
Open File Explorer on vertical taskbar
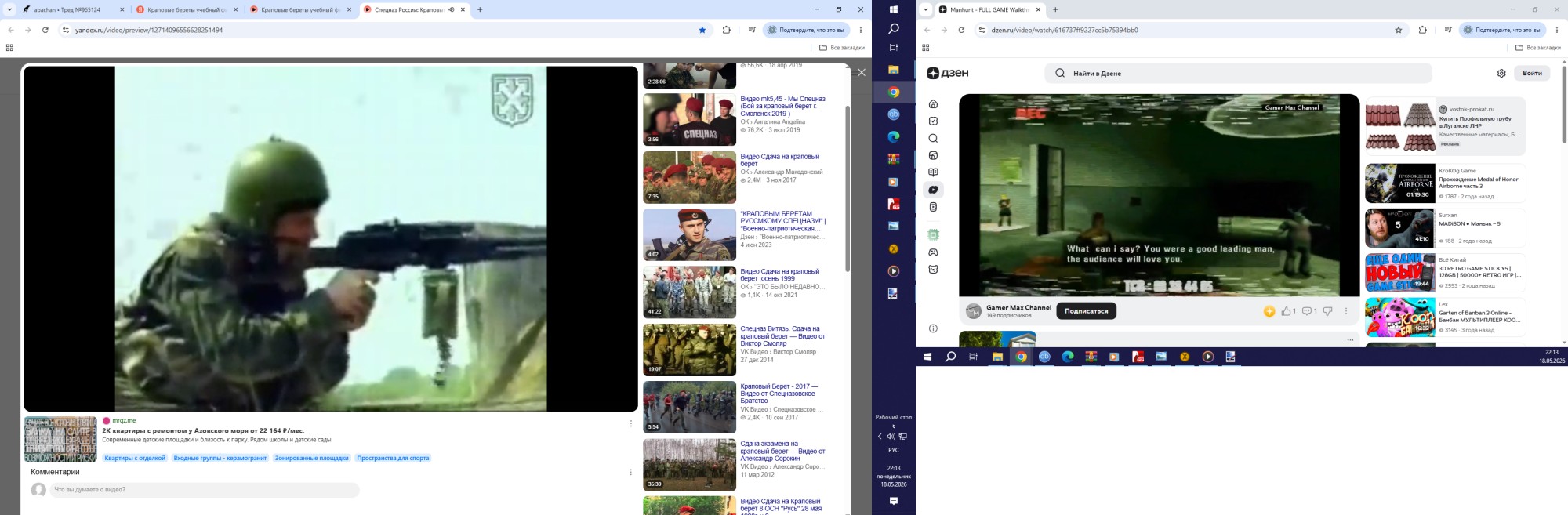coord(893,70)
